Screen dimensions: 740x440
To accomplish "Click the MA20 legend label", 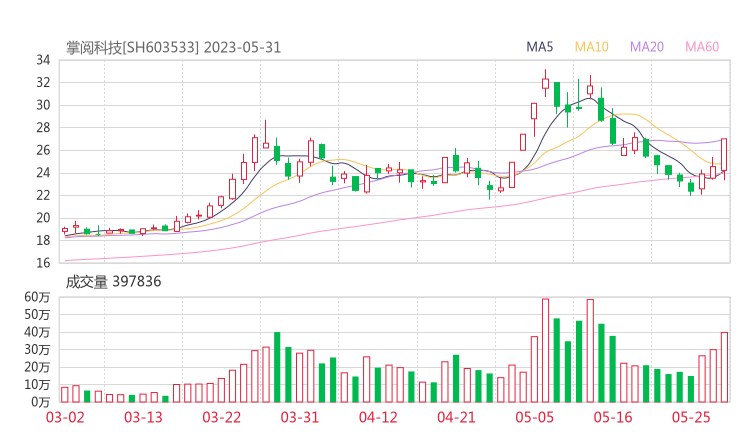I will coord(647,47).
